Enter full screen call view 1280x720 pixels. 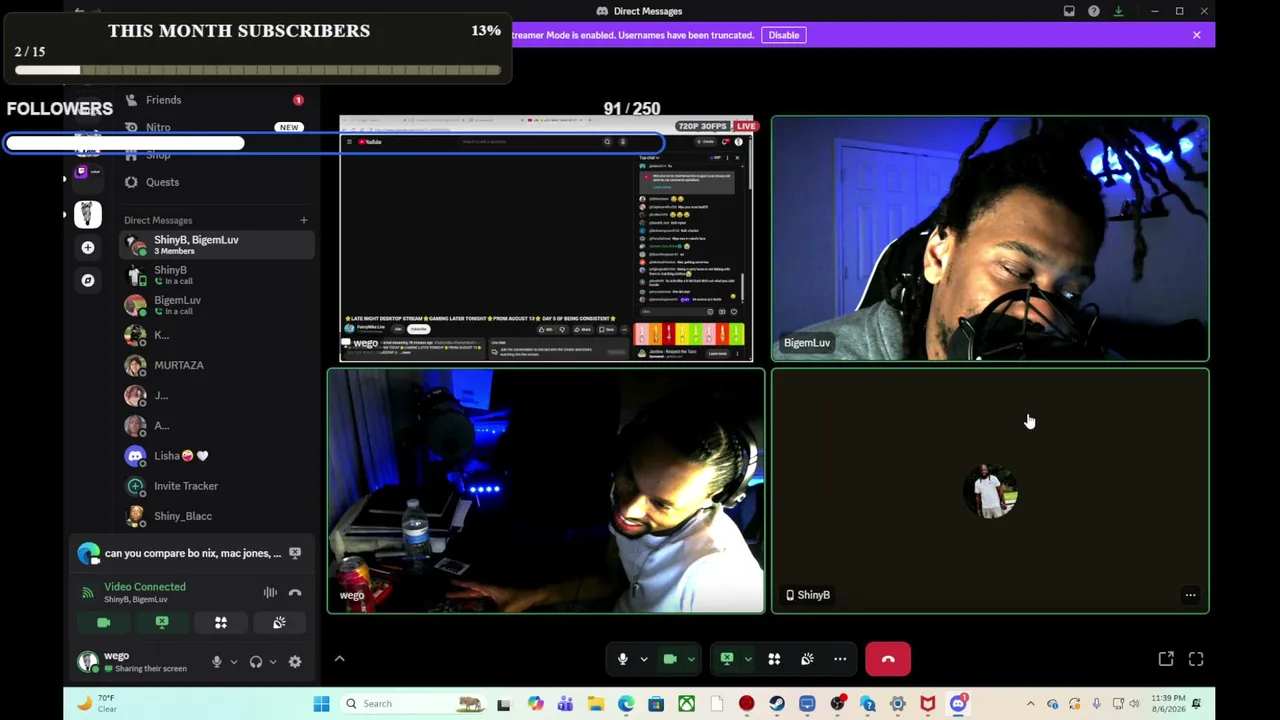pos(1196,659)
